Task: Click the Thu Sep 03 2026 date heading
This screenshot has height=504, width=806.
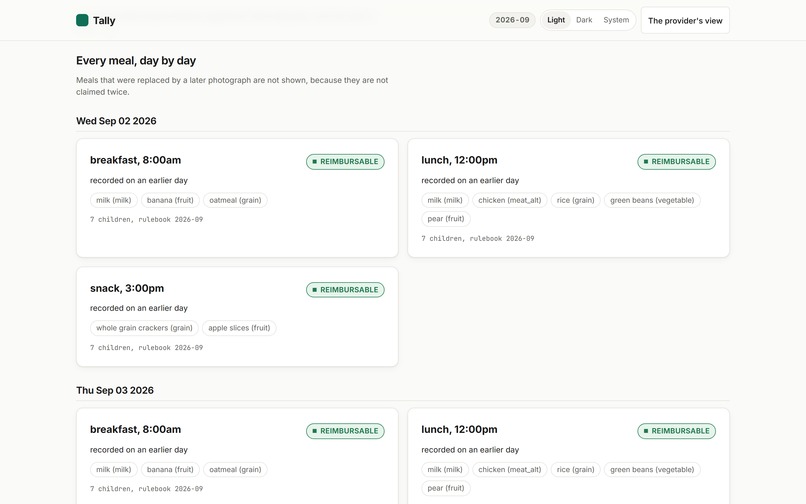Action: [x=115, y=390]
